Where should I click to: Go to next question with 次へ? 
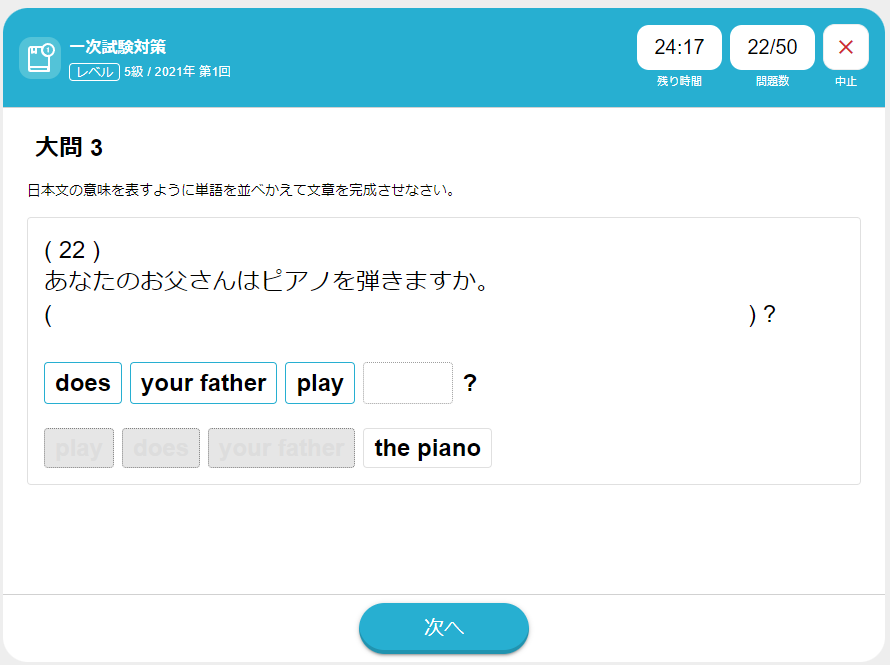(444, 627)
